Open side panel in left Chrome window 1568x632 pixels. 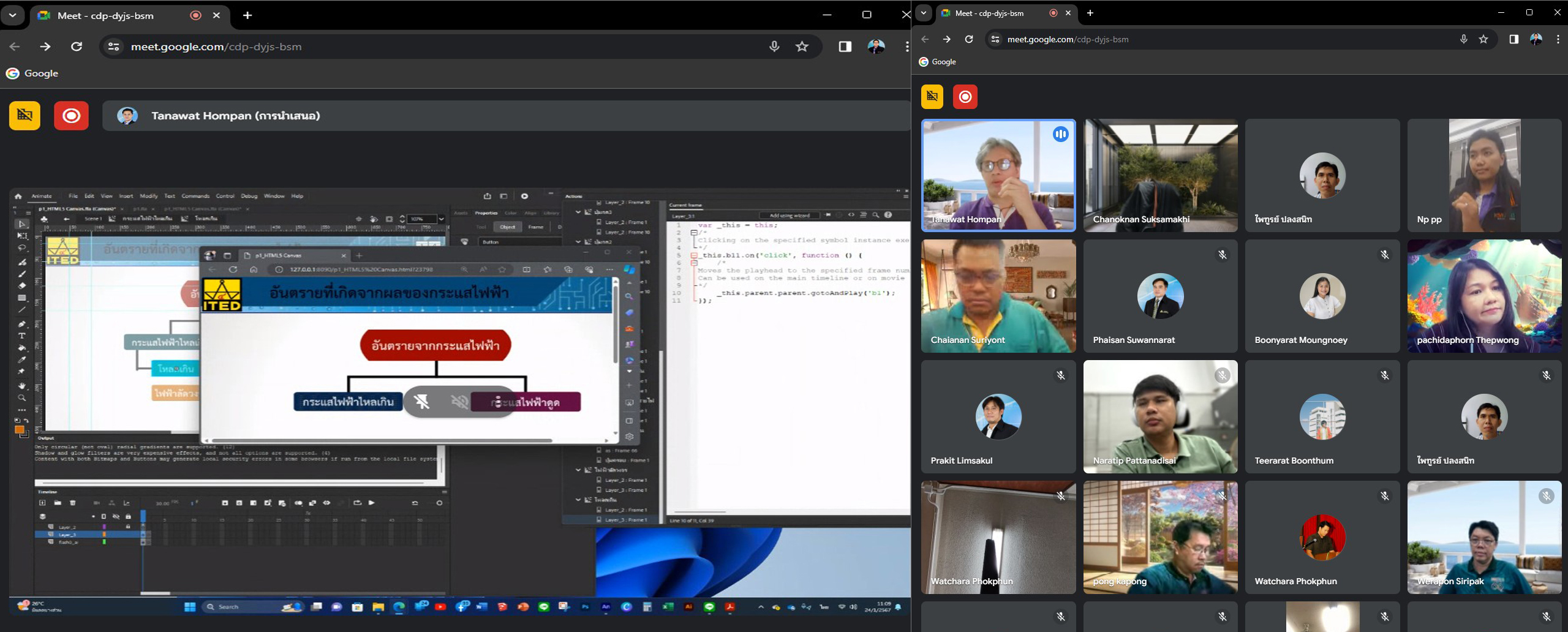(845, 47)
